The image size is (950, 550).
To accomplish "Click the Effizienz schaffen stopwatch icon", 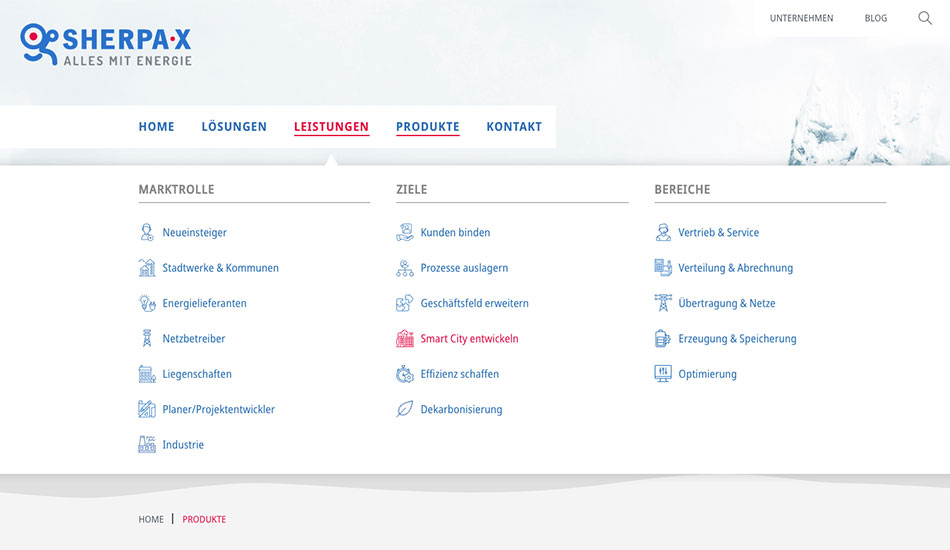I will (405, 374).
